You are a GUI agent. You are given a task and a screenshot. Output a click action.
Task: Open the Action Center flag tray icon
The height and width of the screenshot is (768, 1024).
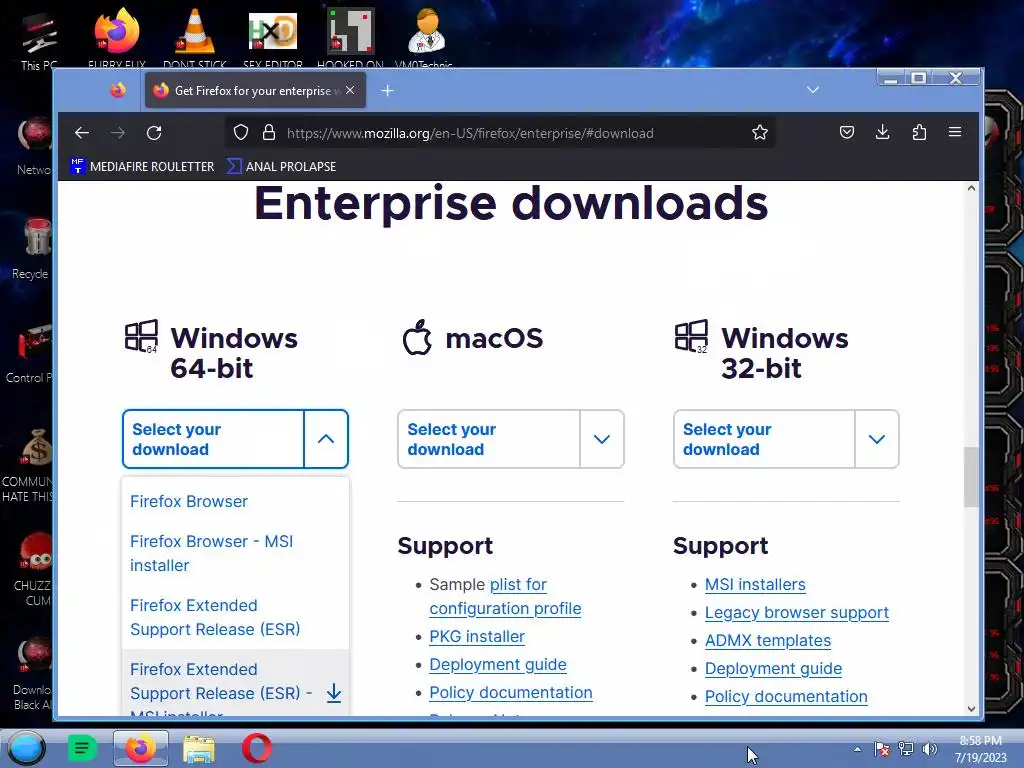[882, 749]
